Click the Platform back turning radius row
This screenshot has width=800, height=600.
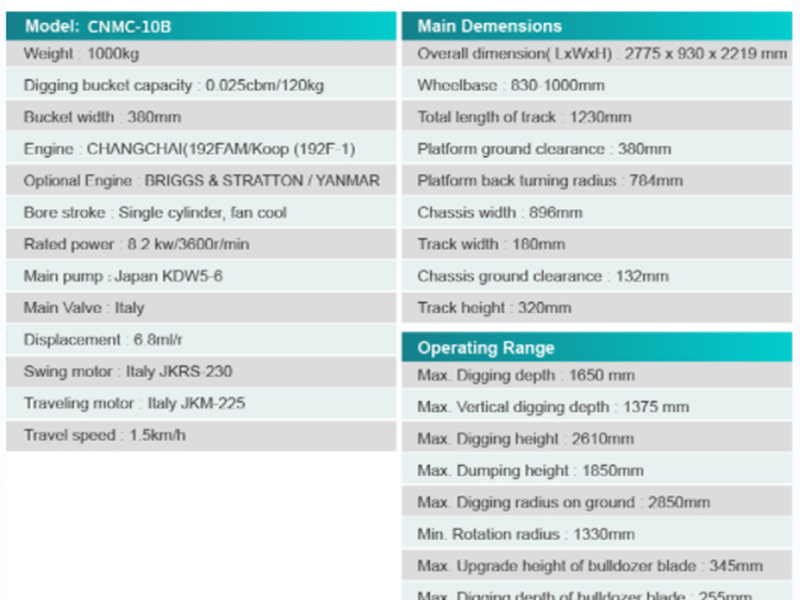tap(596, 181)
